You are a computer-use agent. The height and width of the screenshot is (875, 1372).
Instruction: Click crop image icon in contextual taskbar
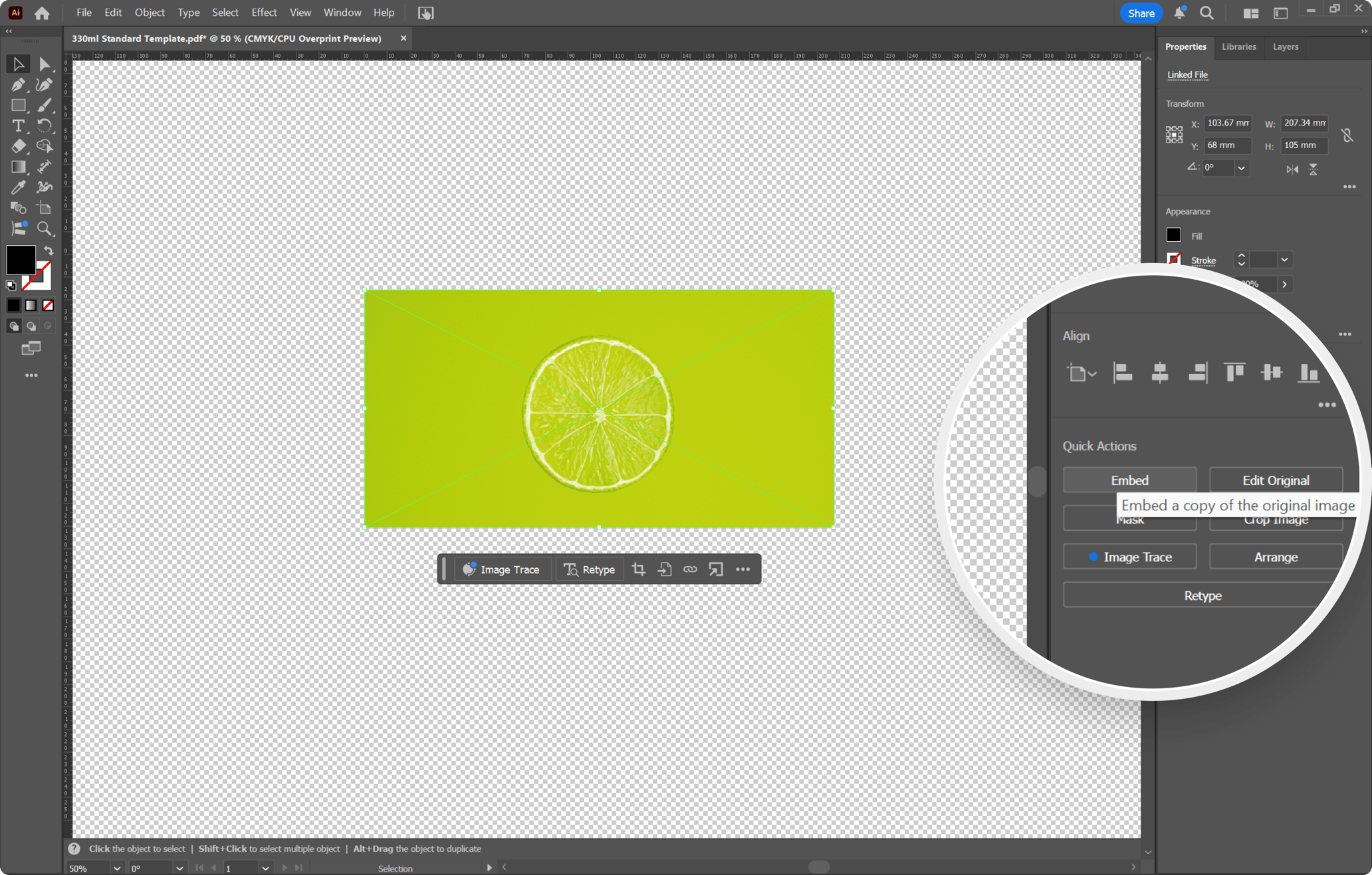pyautogui.click(x=638, y=569)
